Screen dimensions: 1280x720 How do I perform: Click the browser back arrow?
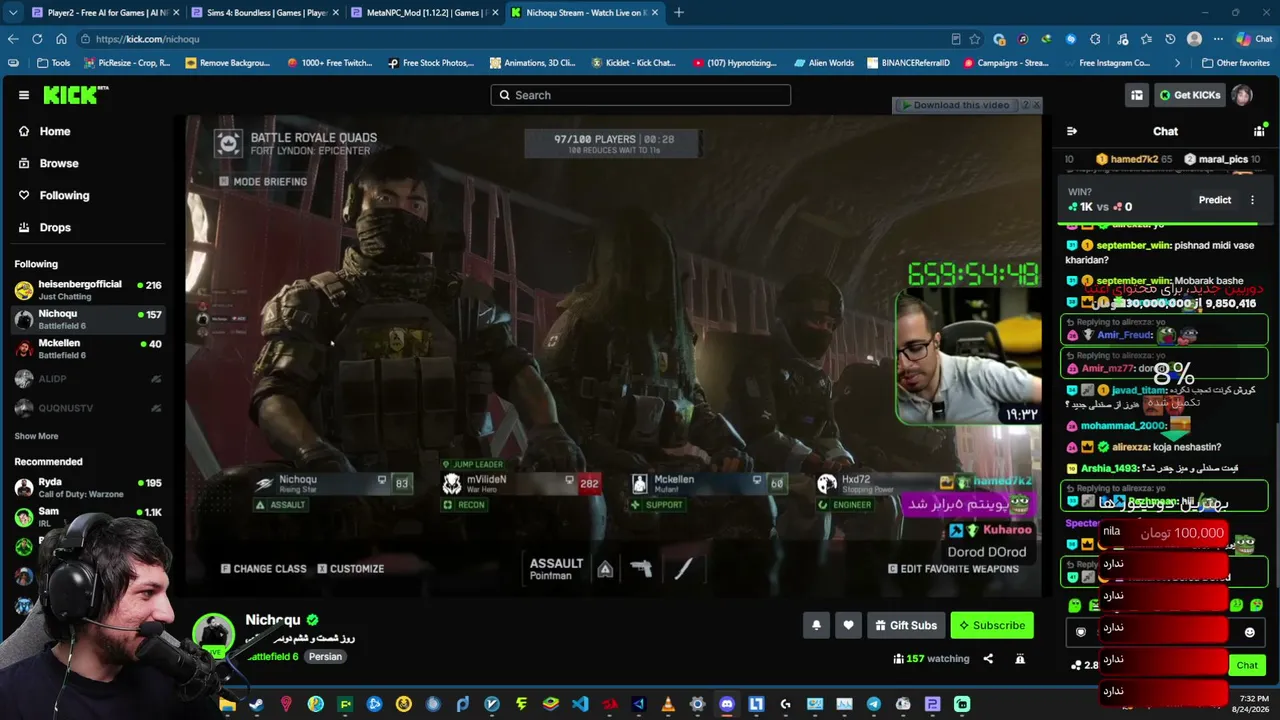[x=13, y=39]
